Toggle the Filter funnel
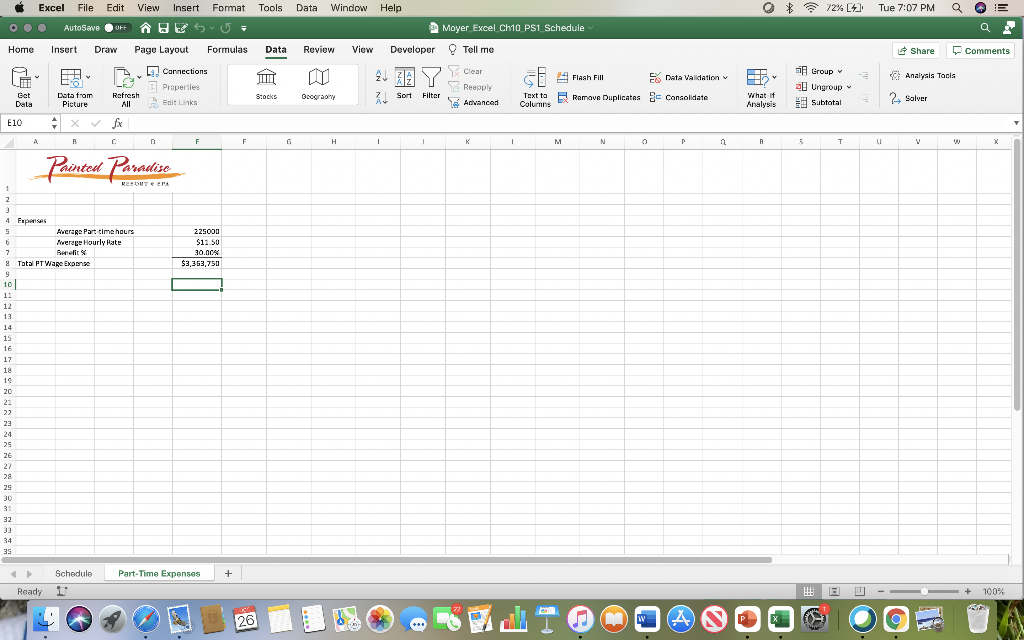Viewport: 1024px width, 640px height. coord(431,84)
